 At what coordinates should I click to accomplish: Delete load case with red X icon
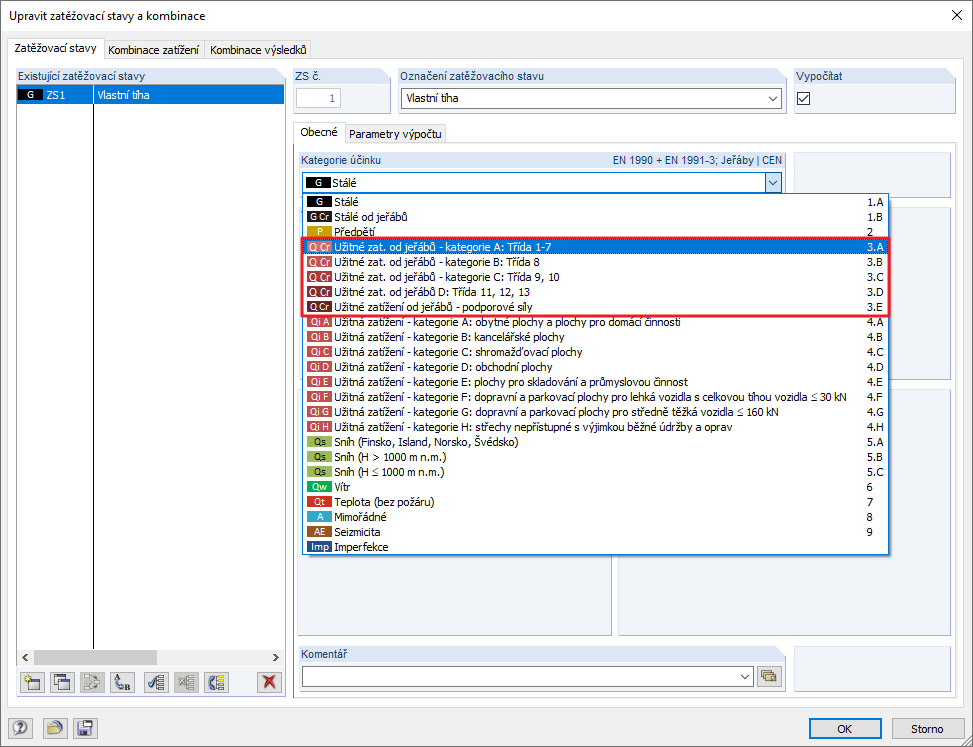tap(269, 682)
